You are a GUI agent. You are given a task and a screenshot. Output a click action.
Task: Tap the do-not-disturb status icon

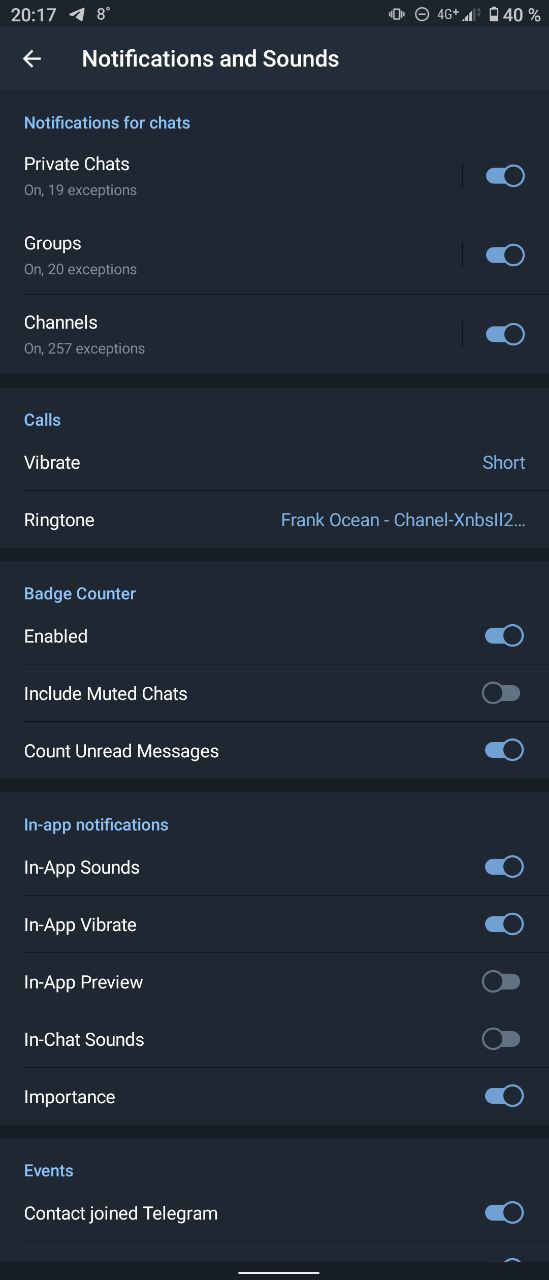point(422,14)
